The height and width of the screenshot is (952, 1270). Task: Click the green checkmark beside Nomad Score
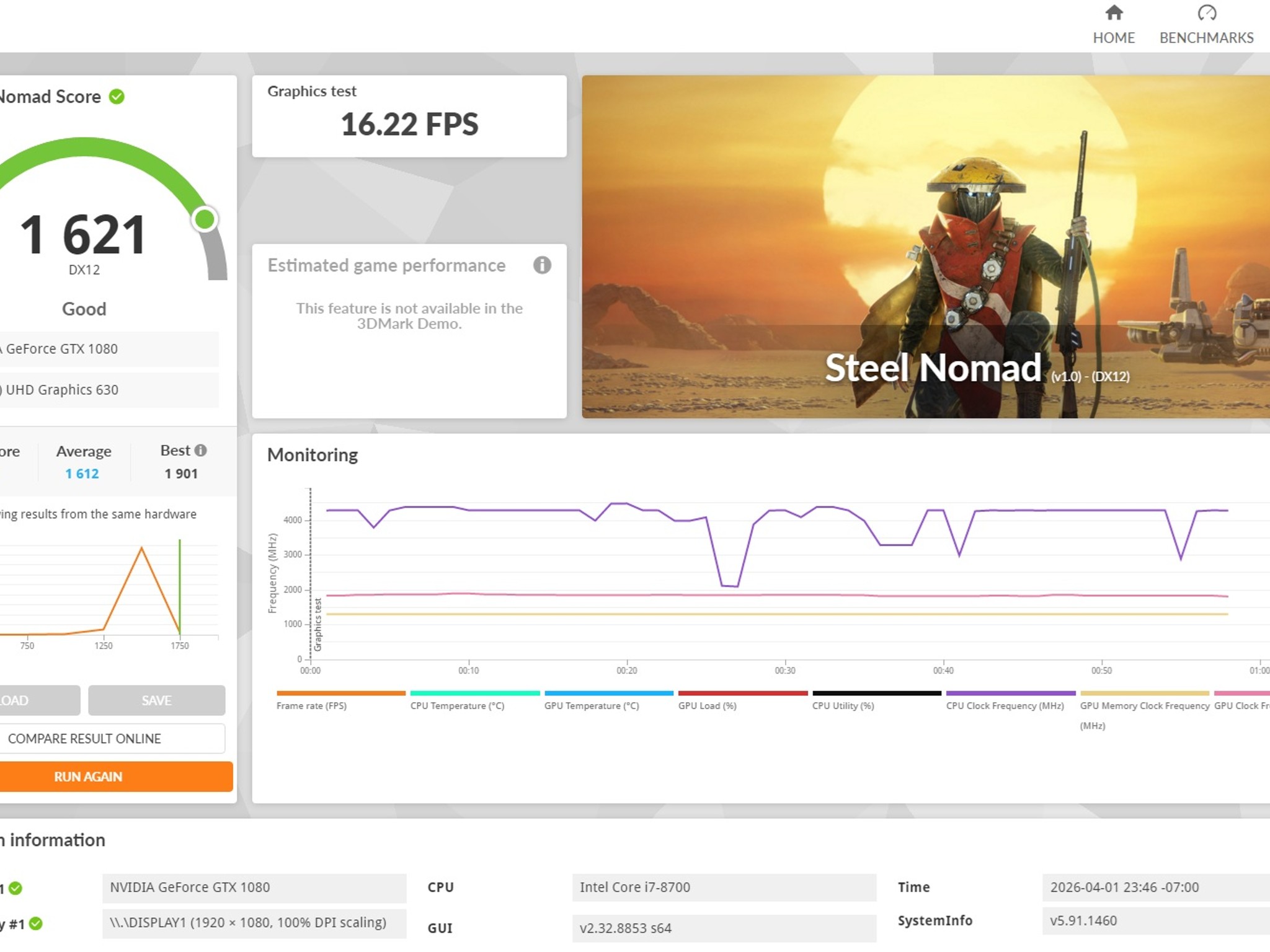(117, 97)
